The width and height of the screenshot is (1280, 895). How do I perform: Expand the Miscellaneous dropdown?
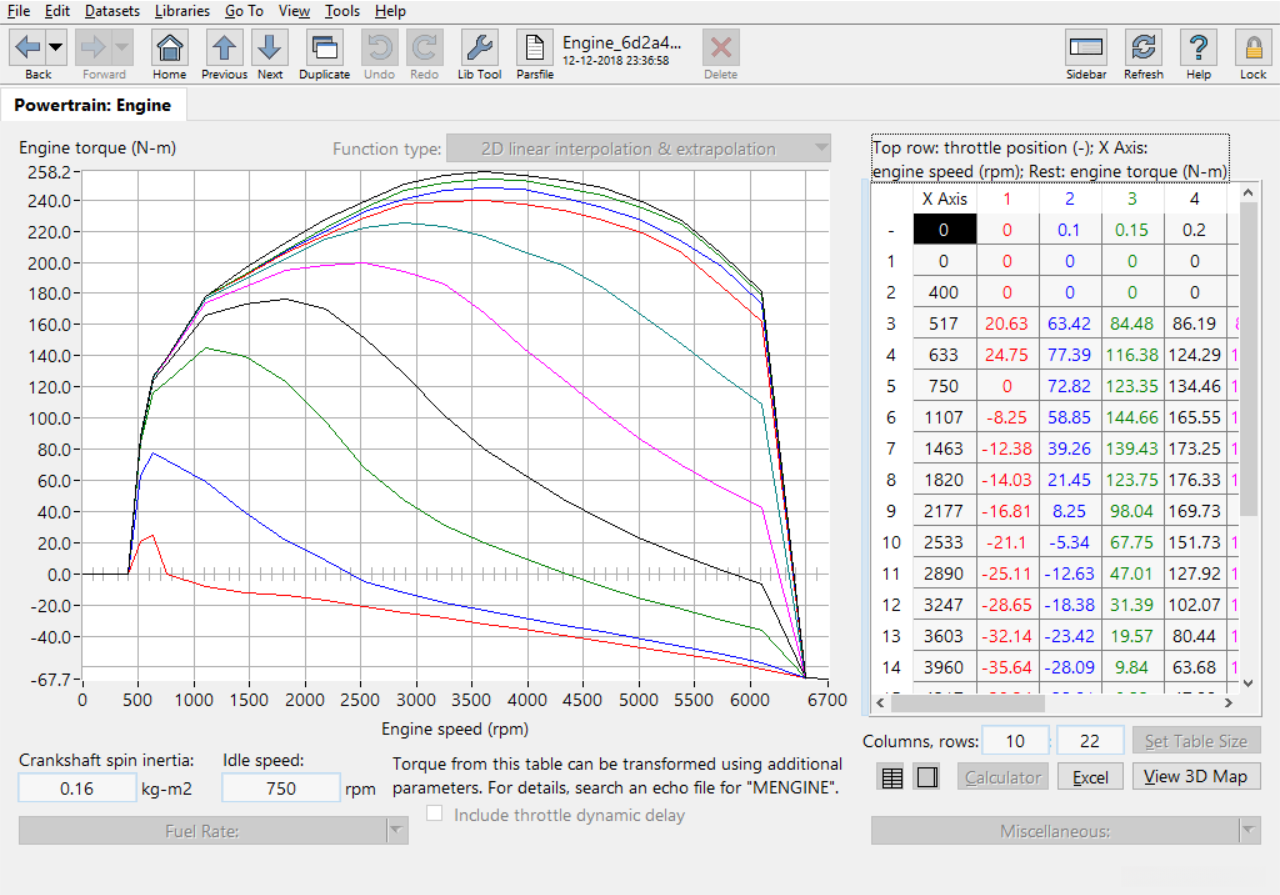1065,831
